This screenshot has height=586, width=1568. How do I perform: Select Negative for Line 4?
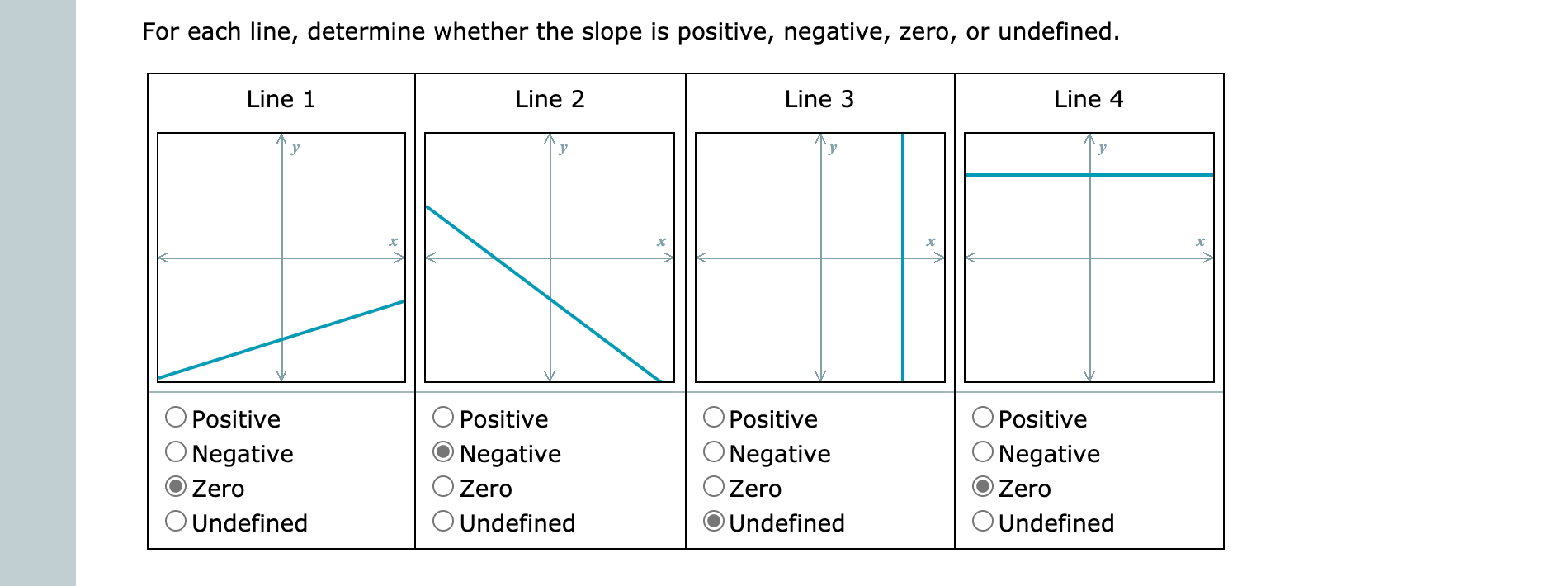982,452
